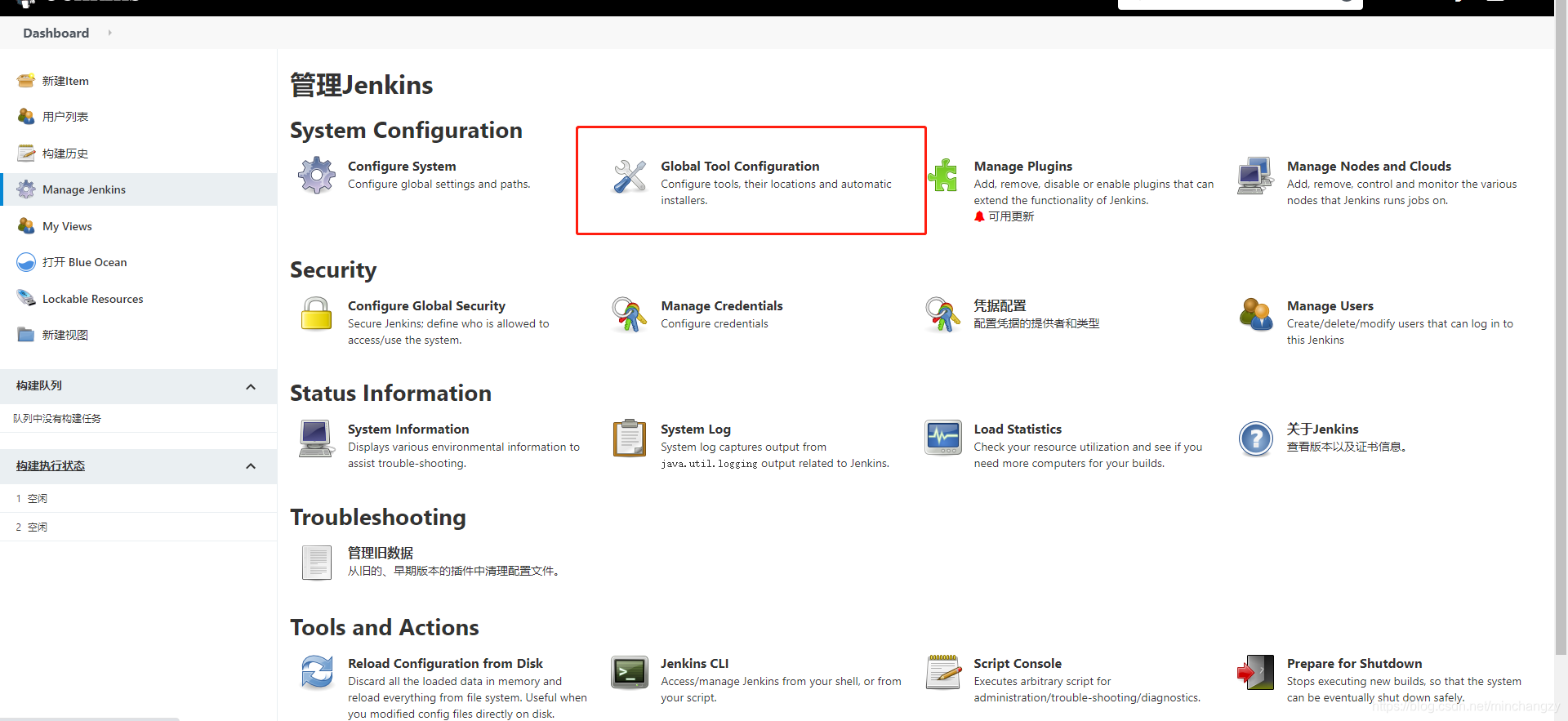Open the Manage Users link
1568x721 pixels.
point(1330,305)
